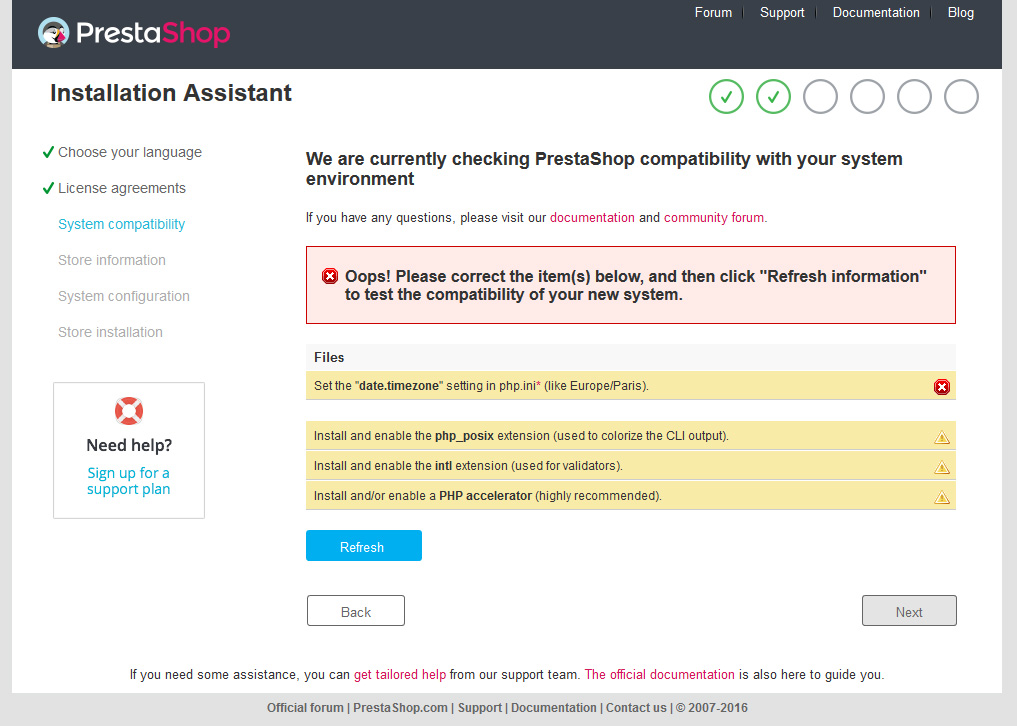The height and width of the screenshot is (726, 1017).
Task: Click the warning icon for PHP accelerator
Action: pyautogui.click(x=942, y=497)
